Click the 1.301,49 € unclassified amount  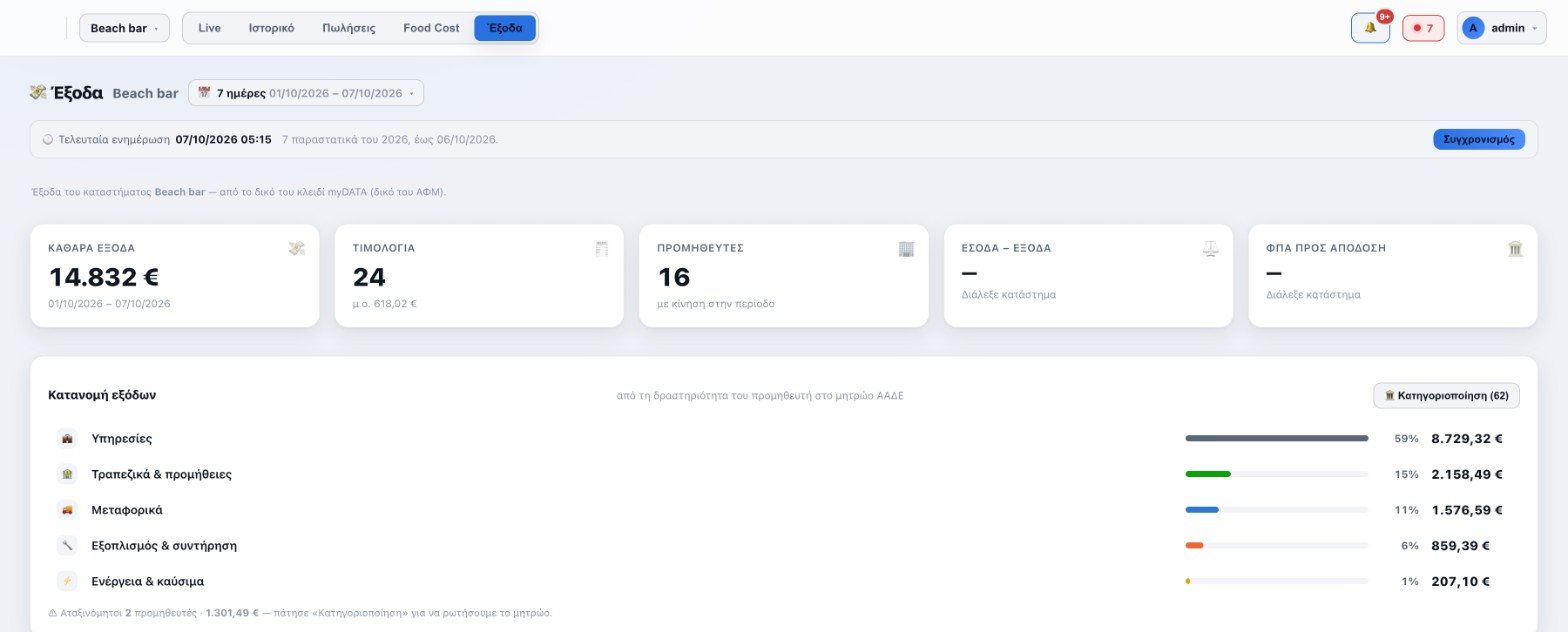[x=232, y=613]
